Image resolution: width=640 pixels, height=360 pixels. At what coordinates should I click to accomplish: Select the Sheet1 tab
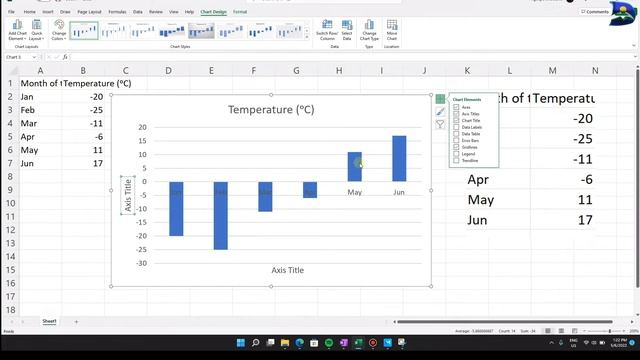49,322
